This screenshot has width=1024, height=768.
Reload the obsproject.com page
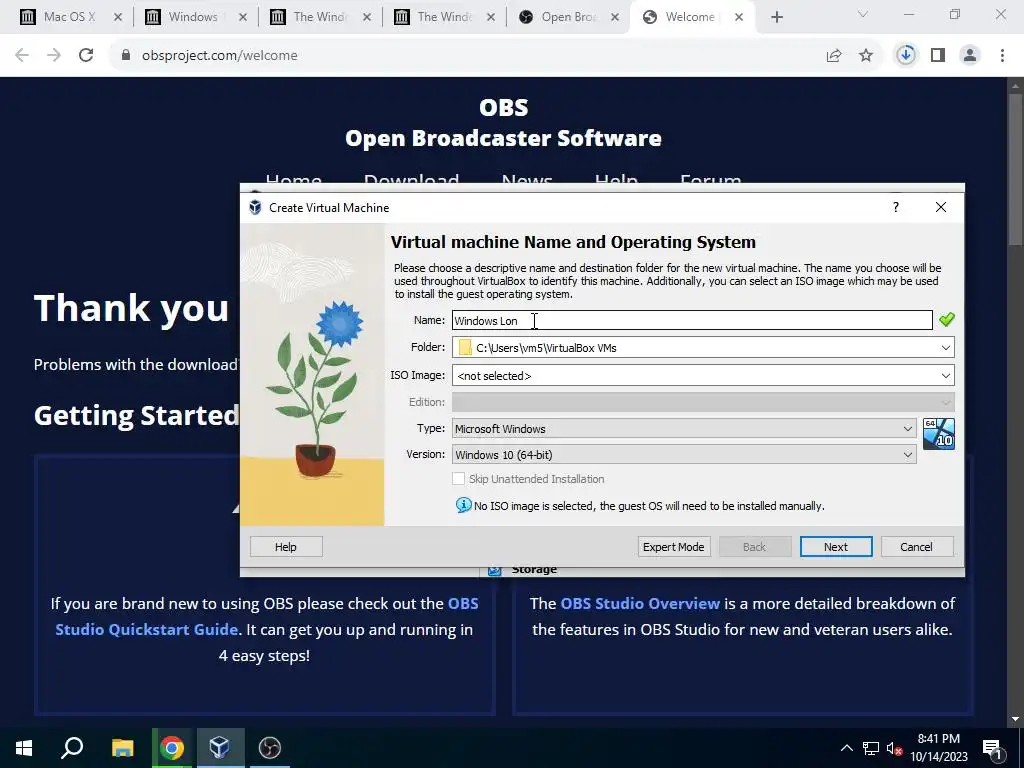[x=86, y=56]
